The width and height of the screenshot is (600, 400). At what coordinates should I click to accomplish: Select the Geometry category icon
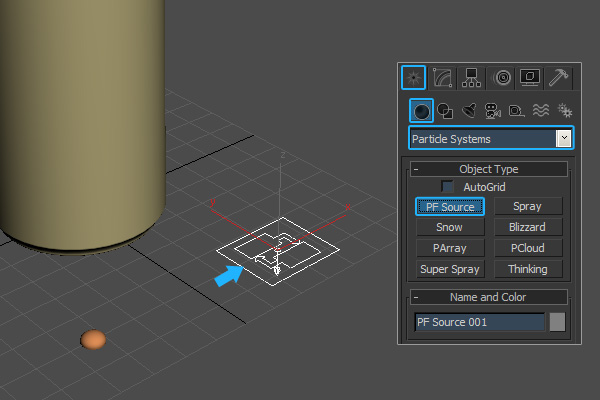422,110
